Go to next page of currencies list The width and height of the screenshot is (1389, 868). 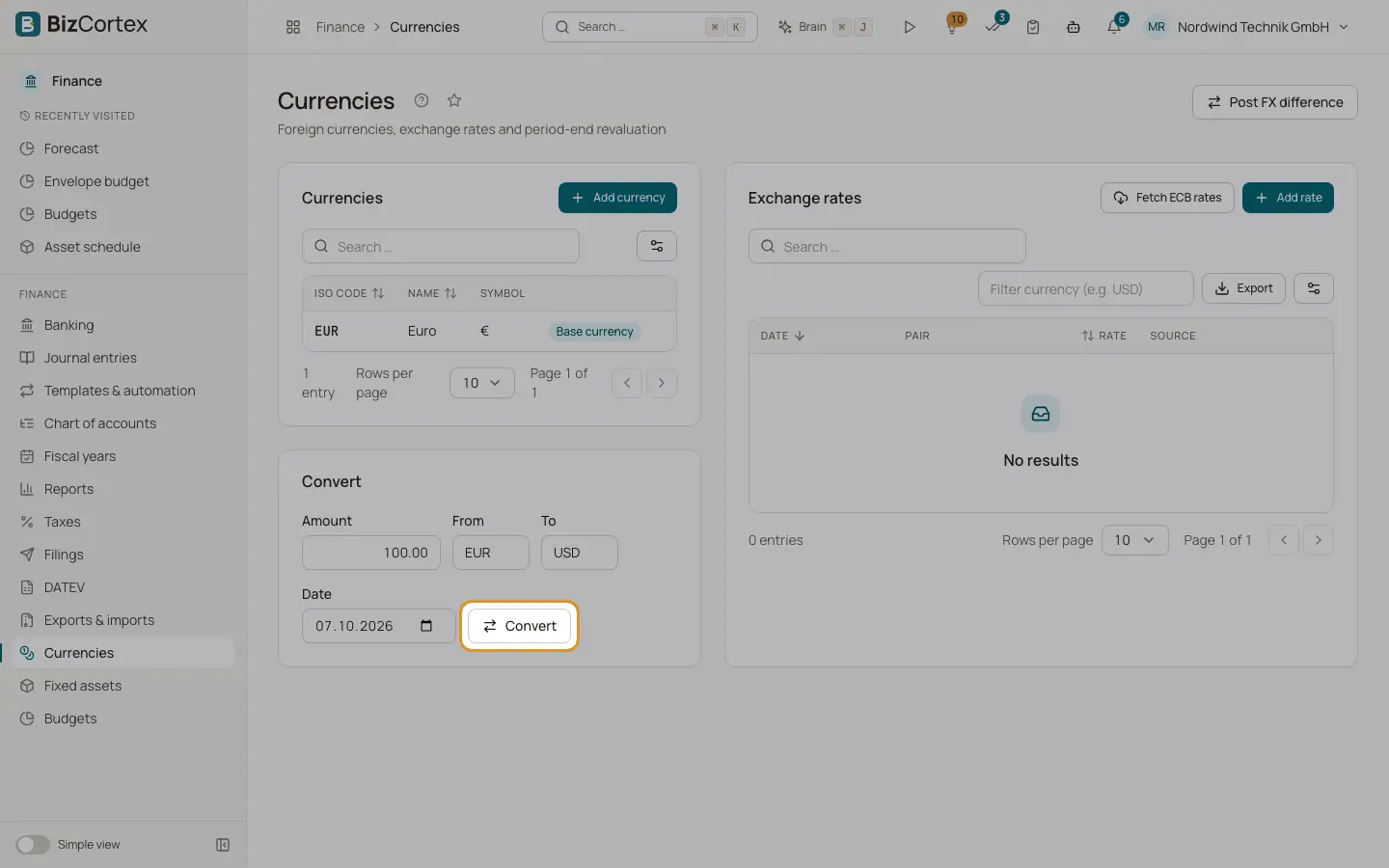point(662,383)
